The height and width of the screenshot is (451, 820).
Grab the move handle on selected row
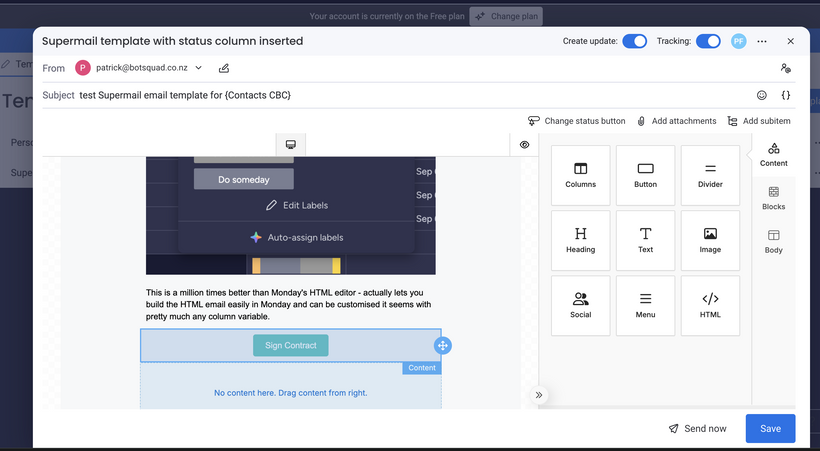442,345
